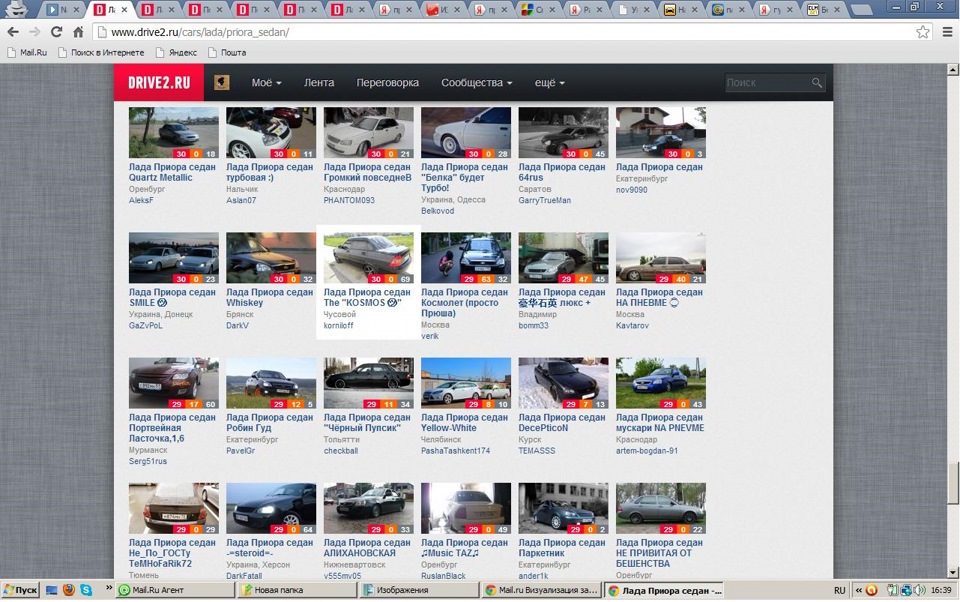Click the browser forward arrow
This screenshot has width=960, height=602.
34,32
